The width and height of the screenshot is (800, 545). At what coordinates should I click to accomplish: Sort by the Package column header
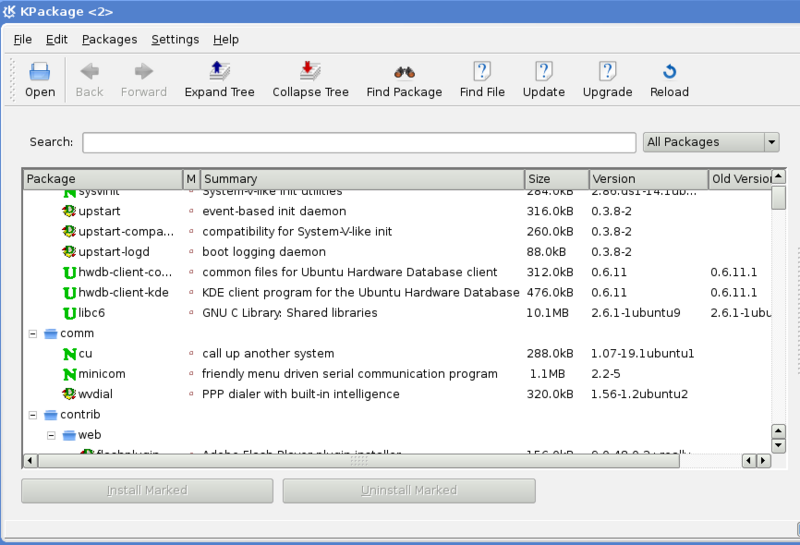tap(103, 179)
